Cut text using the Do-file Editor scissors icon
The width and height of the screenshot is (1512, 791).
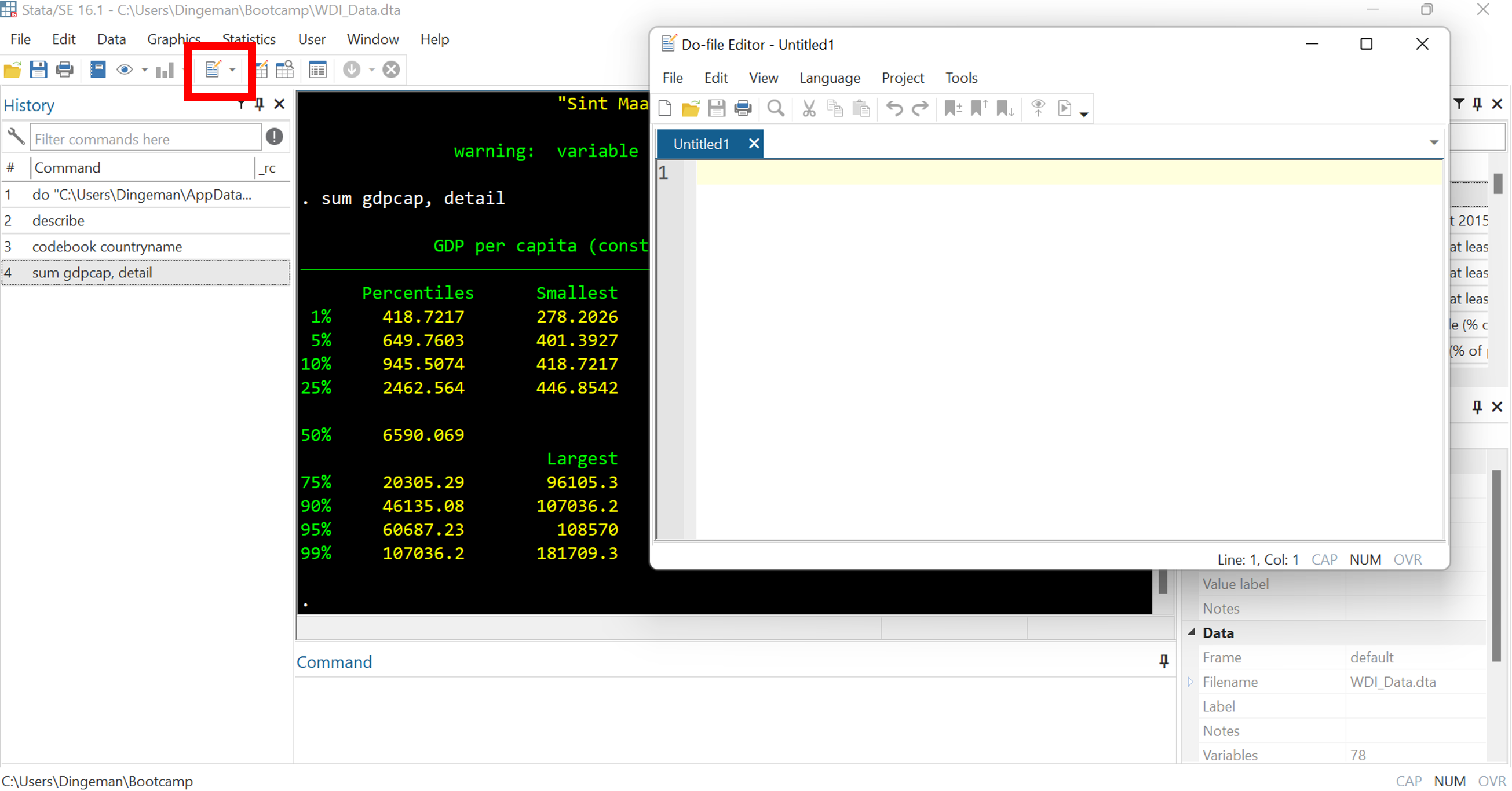[x=809, y=108]
